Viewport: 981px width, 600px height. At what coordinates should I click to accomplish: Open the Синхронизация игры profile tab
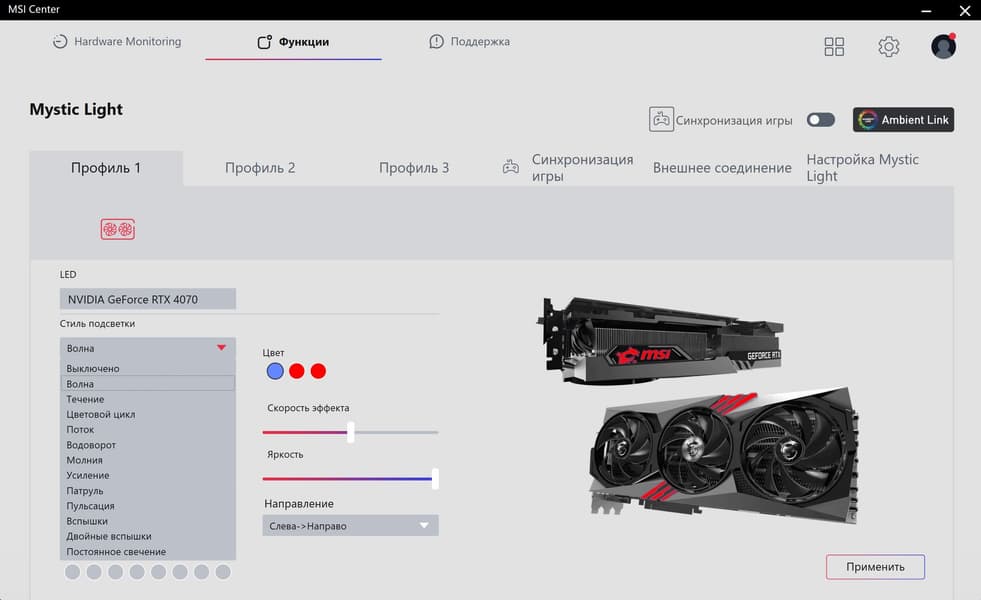(x=582, y=168)
